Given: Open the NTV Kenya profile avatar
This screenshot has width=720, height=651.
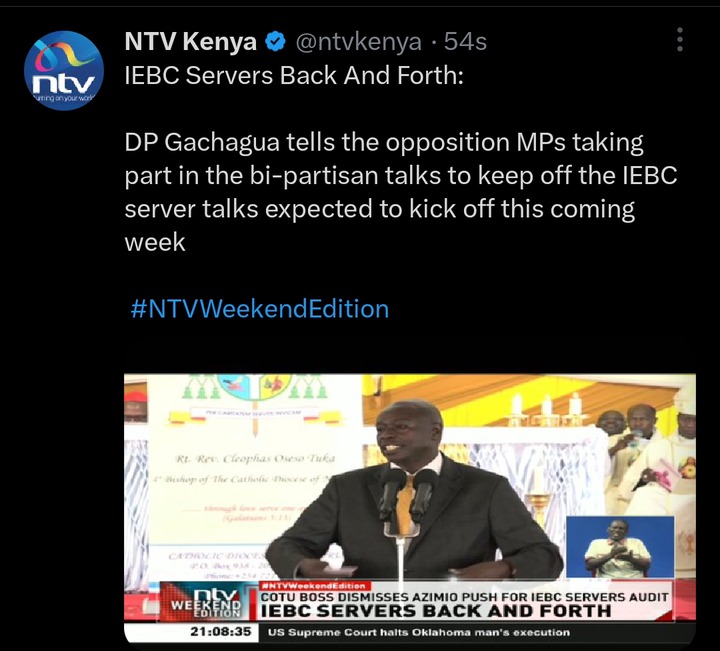Looking at the screenshot, I should 64,70.
